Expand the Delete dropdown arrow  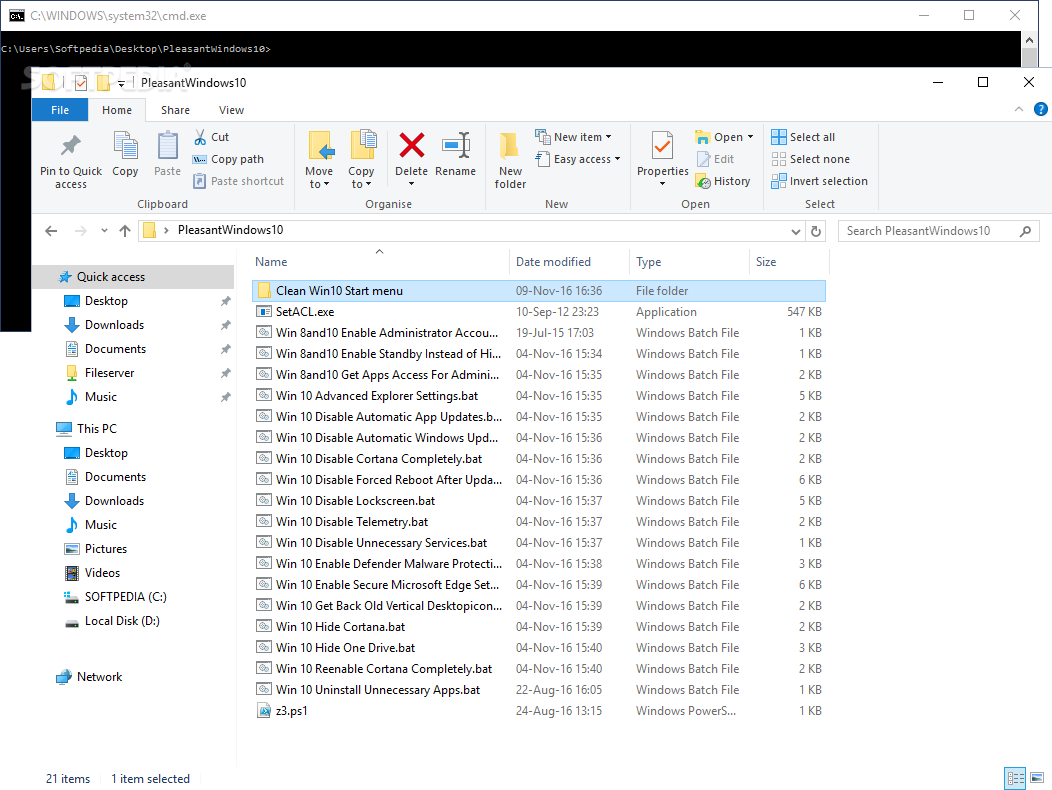click(x=411, y=184)
